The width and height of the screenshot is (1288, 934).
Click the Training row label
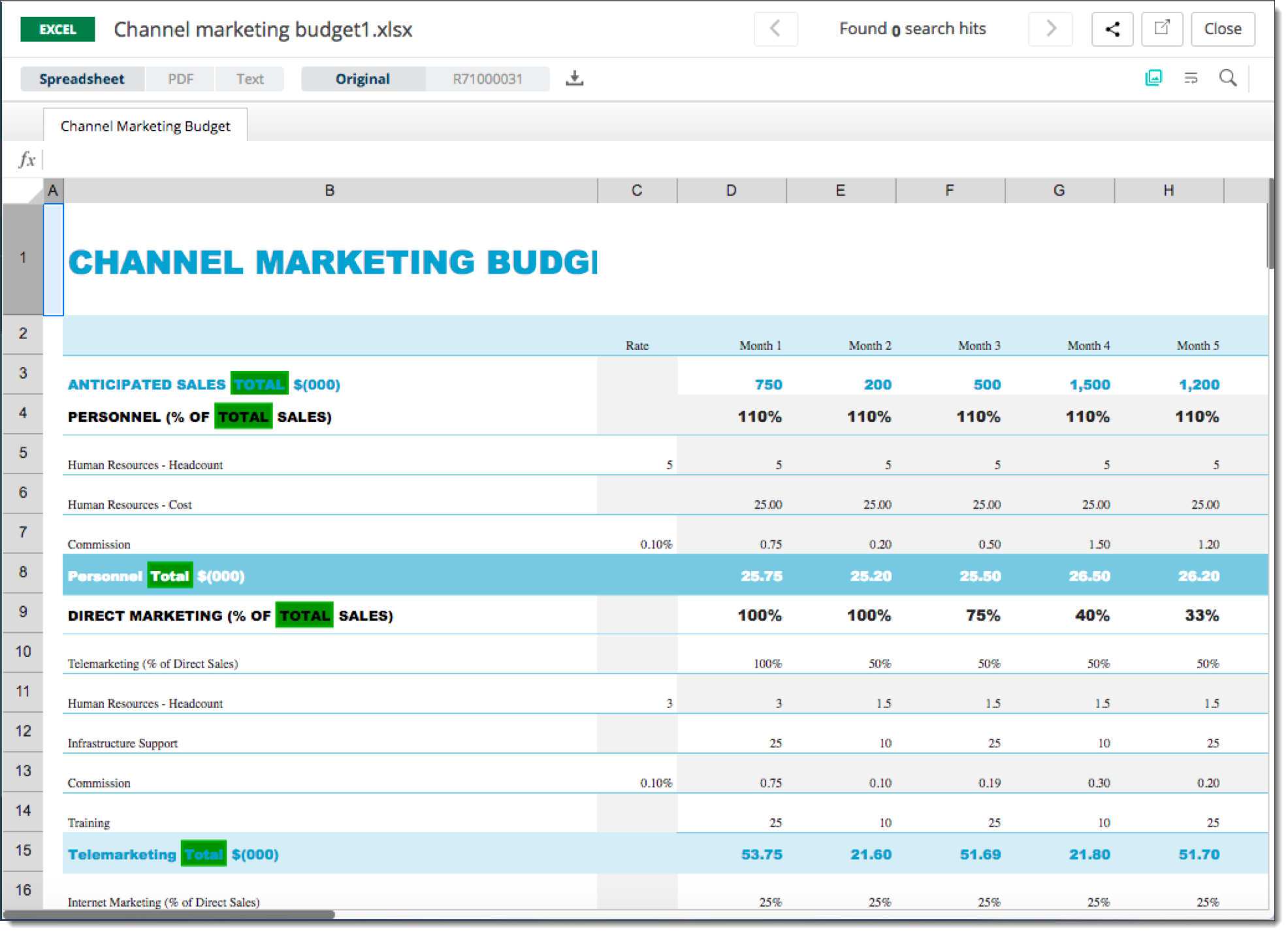pyautogui.click(x=89, y=823)
